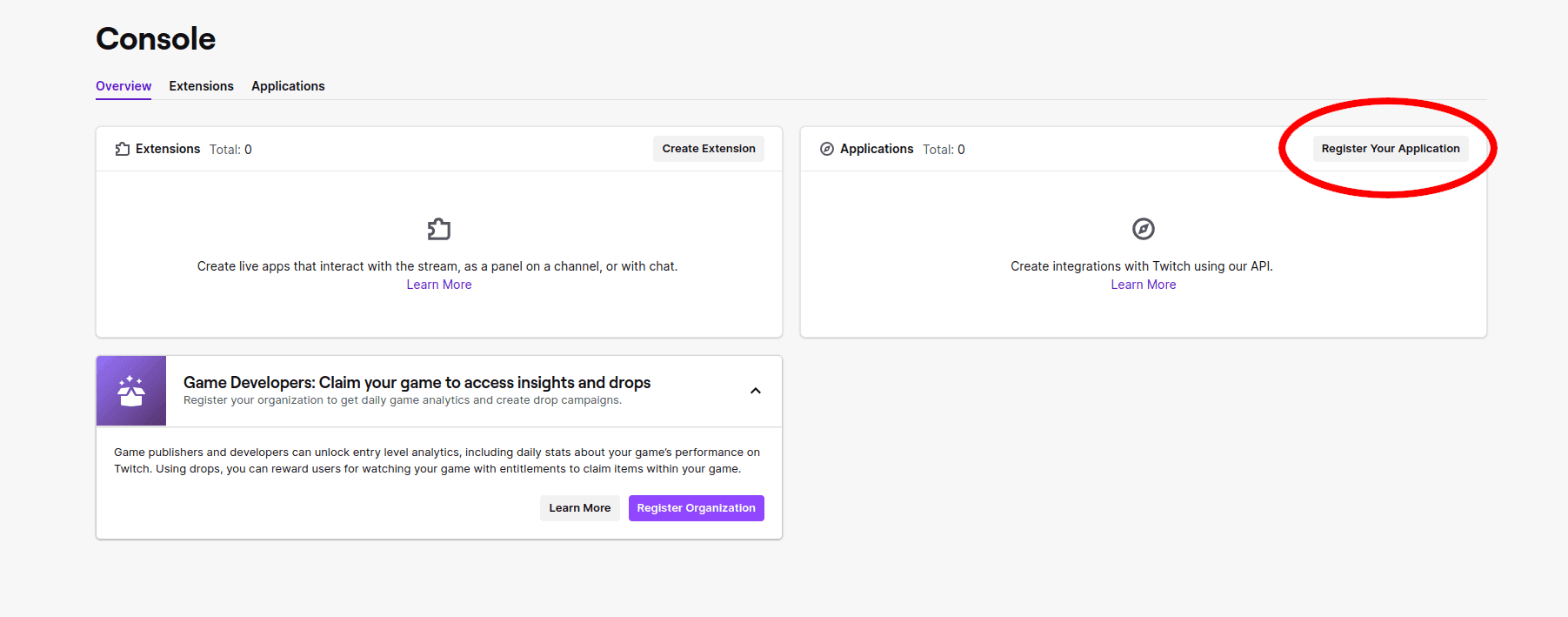Switch to the Overview tab
The height and width of the screenshot is (617, 1568).
click(123, 86)
